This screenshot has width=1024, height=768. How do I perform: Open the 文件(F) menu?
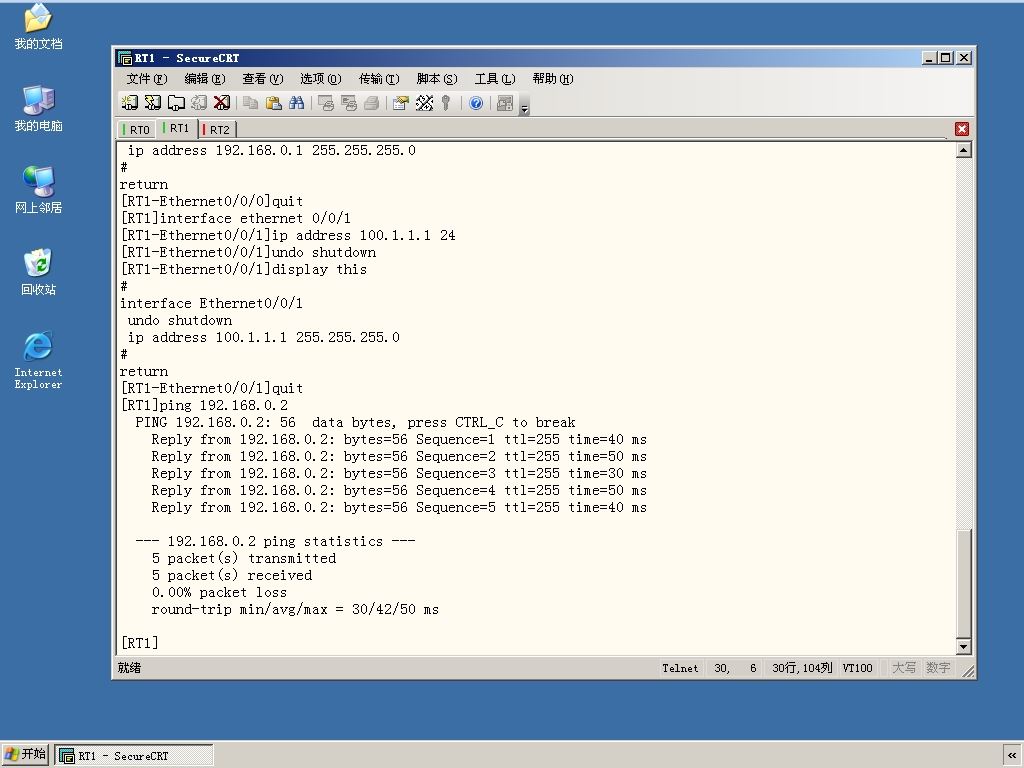coord(147,79)
